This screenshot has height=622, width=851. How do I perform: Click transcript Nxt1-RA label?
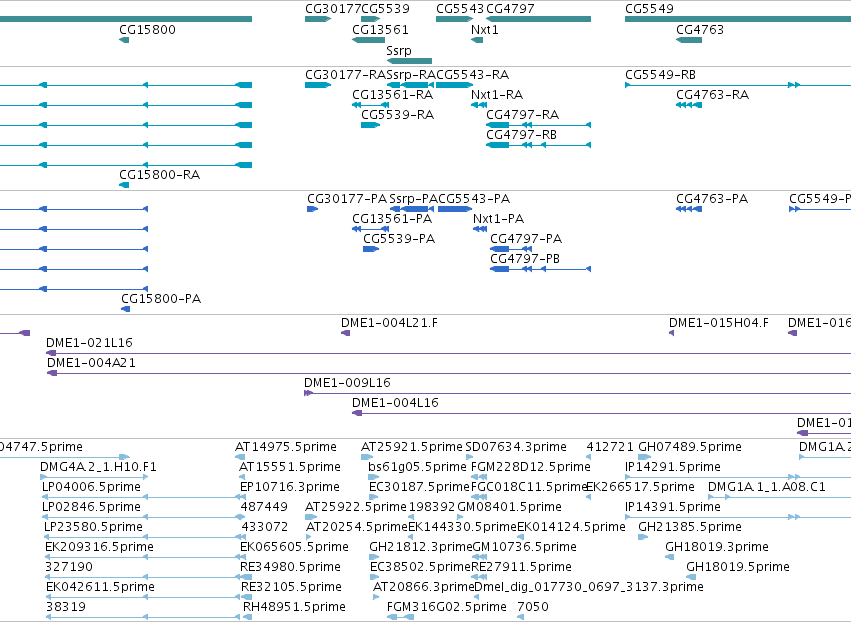point(497,94)
